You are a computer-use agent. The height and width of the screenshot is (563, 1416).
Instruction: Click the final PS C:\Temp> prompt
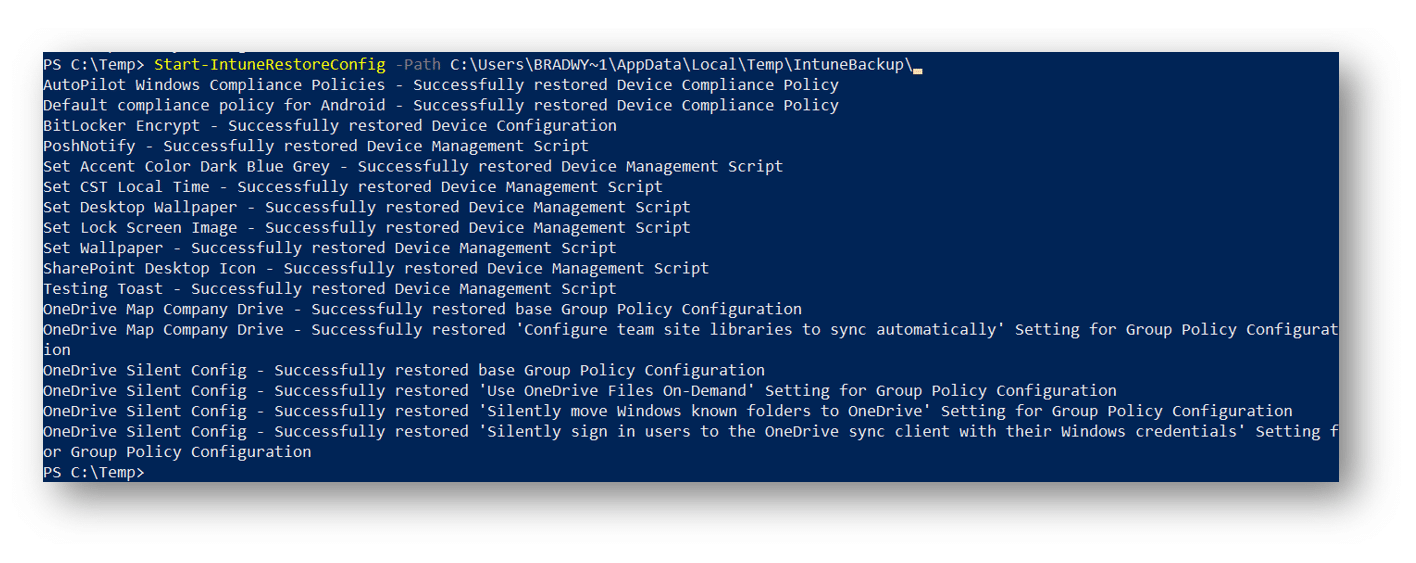coord(94,472)
